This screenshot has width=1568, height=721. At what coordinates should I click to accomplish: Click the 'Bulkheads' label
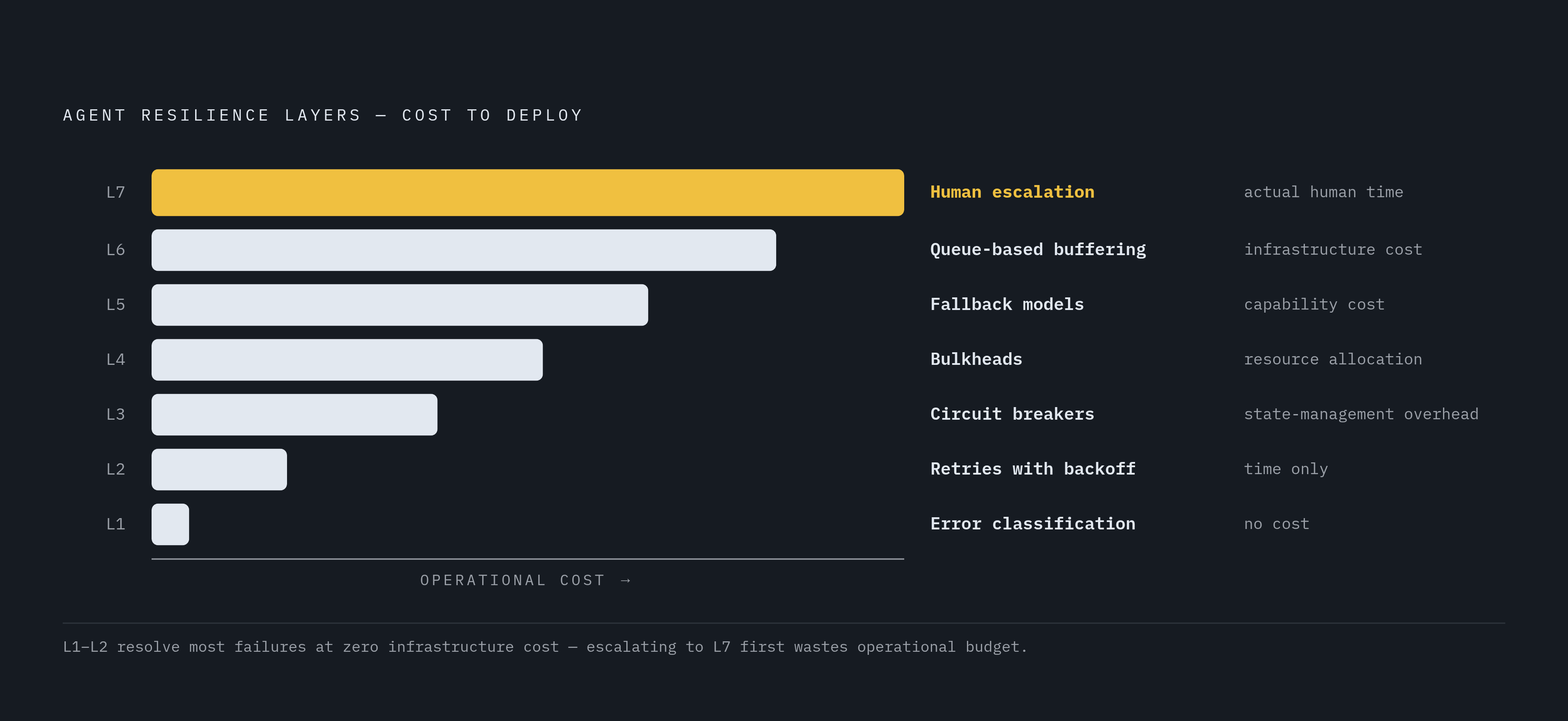point(977,360)
